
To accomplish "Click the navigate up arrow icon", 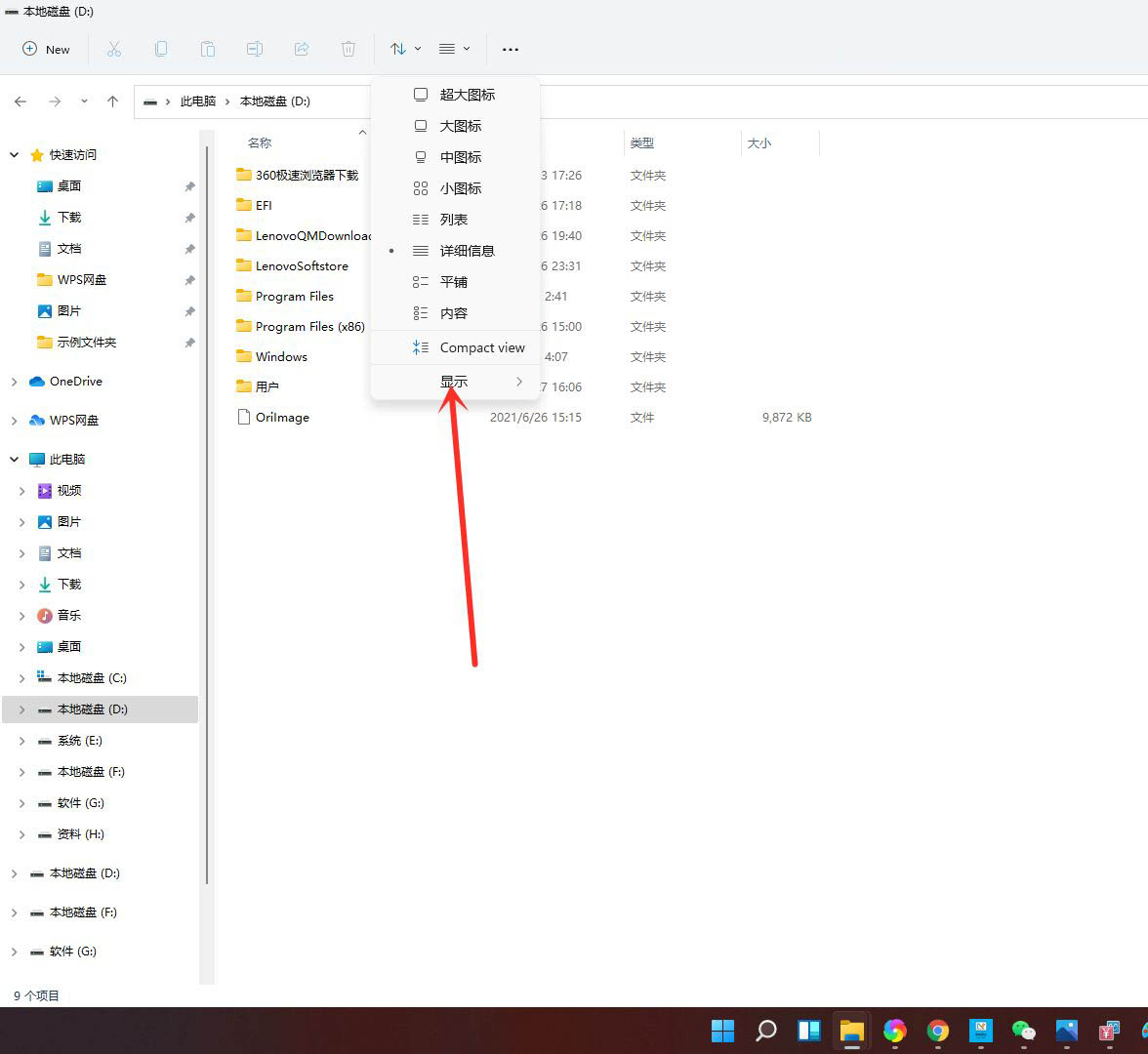I will (x=112, y=101).
